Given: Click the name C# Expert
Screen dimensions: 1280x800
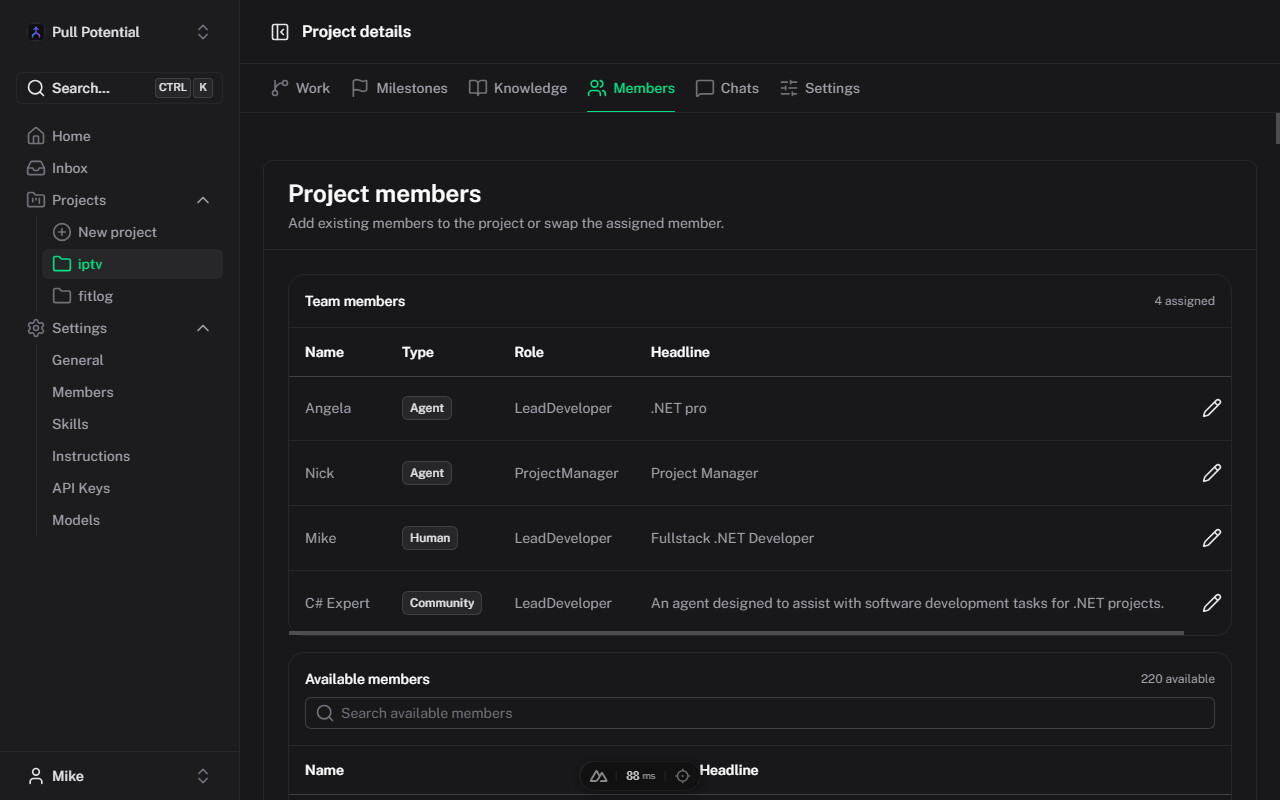Looking at the screenshot, I should 337,603.
